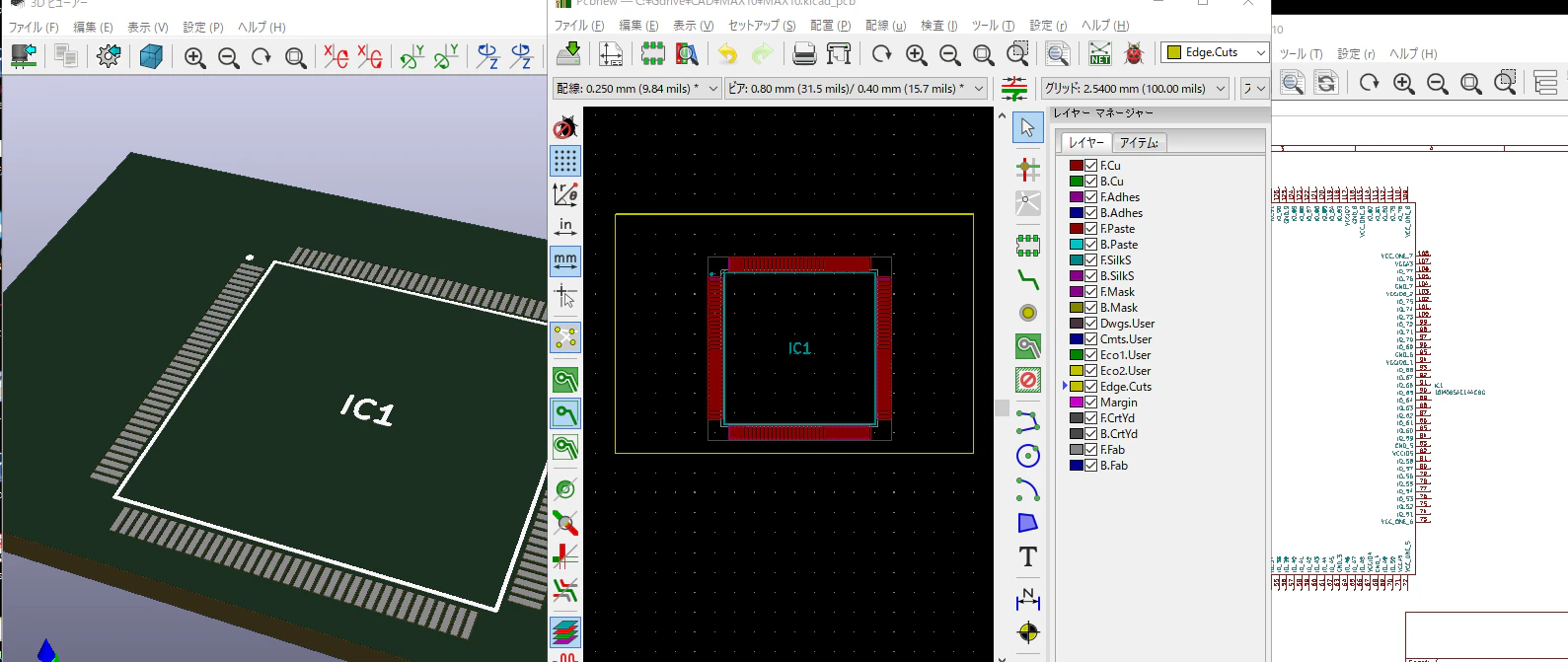The image size is (1568, 662).
Task: Open the grid 2.5400 mm dropdown
Action: (1135, 89)
